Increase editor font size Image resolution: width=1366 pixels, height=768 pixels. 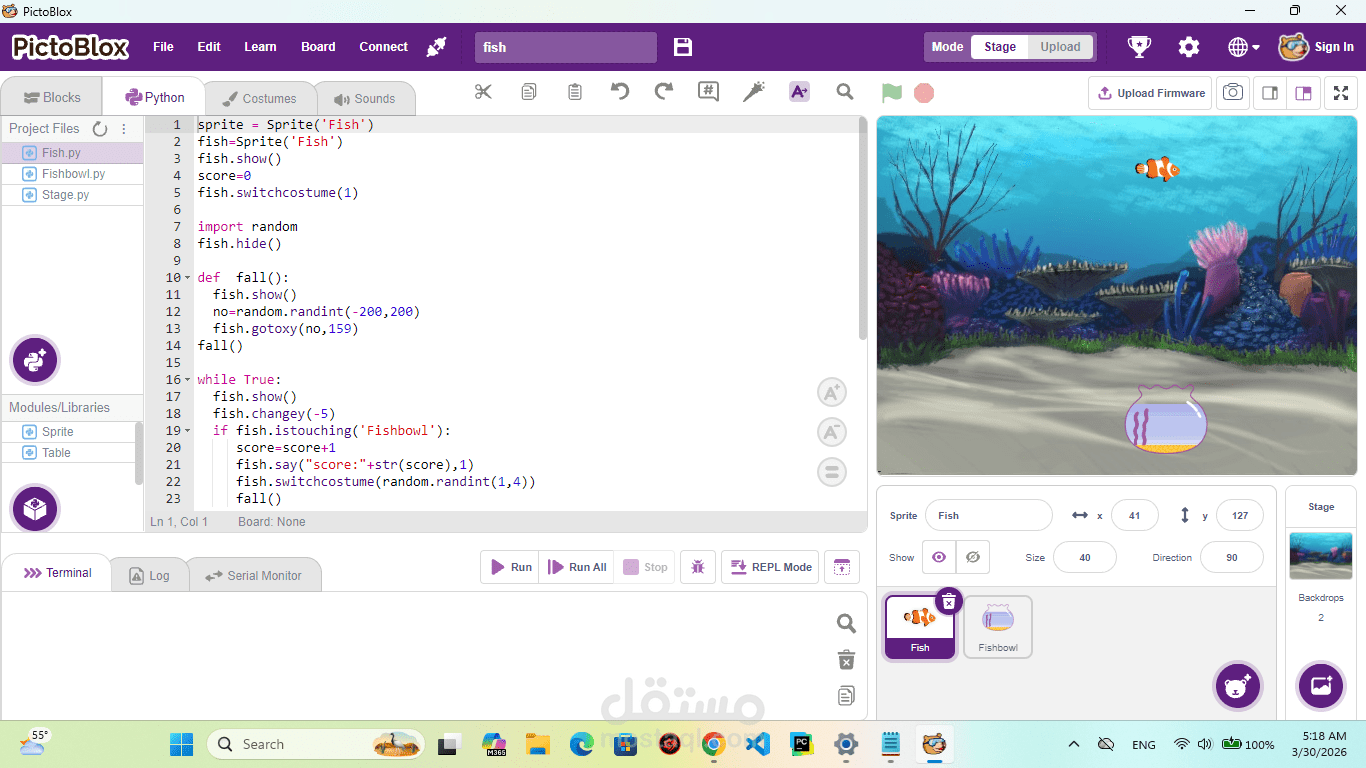832,392
